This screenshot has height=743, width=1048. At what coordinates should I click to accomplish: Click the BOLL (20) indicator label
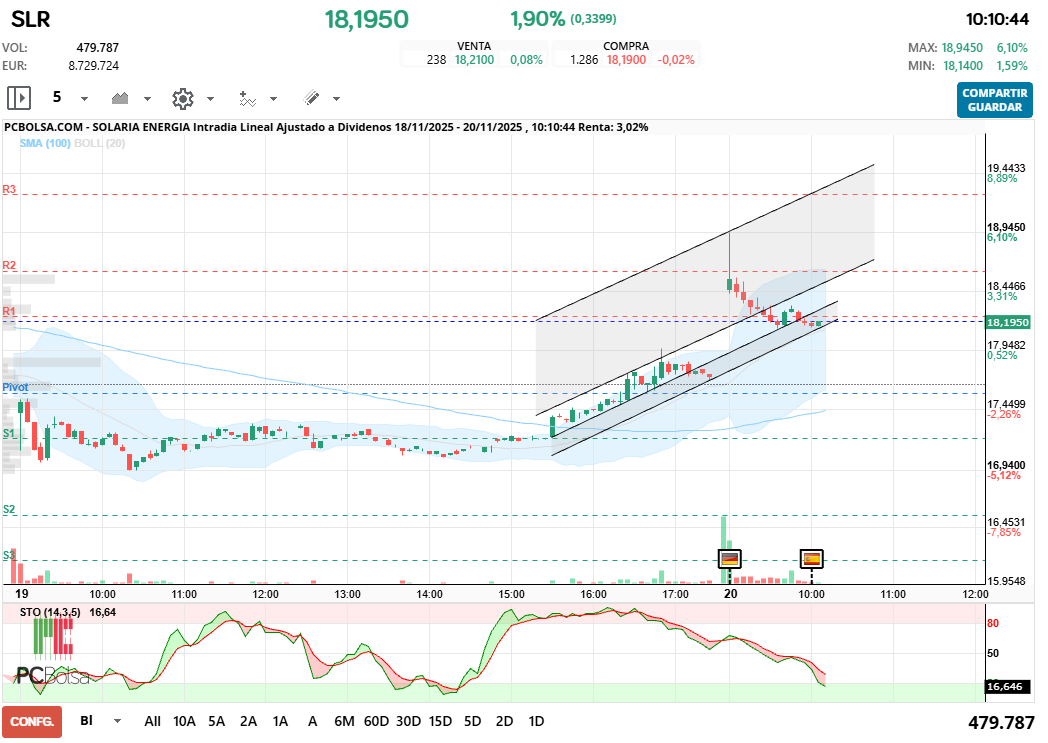coord(100,143)
